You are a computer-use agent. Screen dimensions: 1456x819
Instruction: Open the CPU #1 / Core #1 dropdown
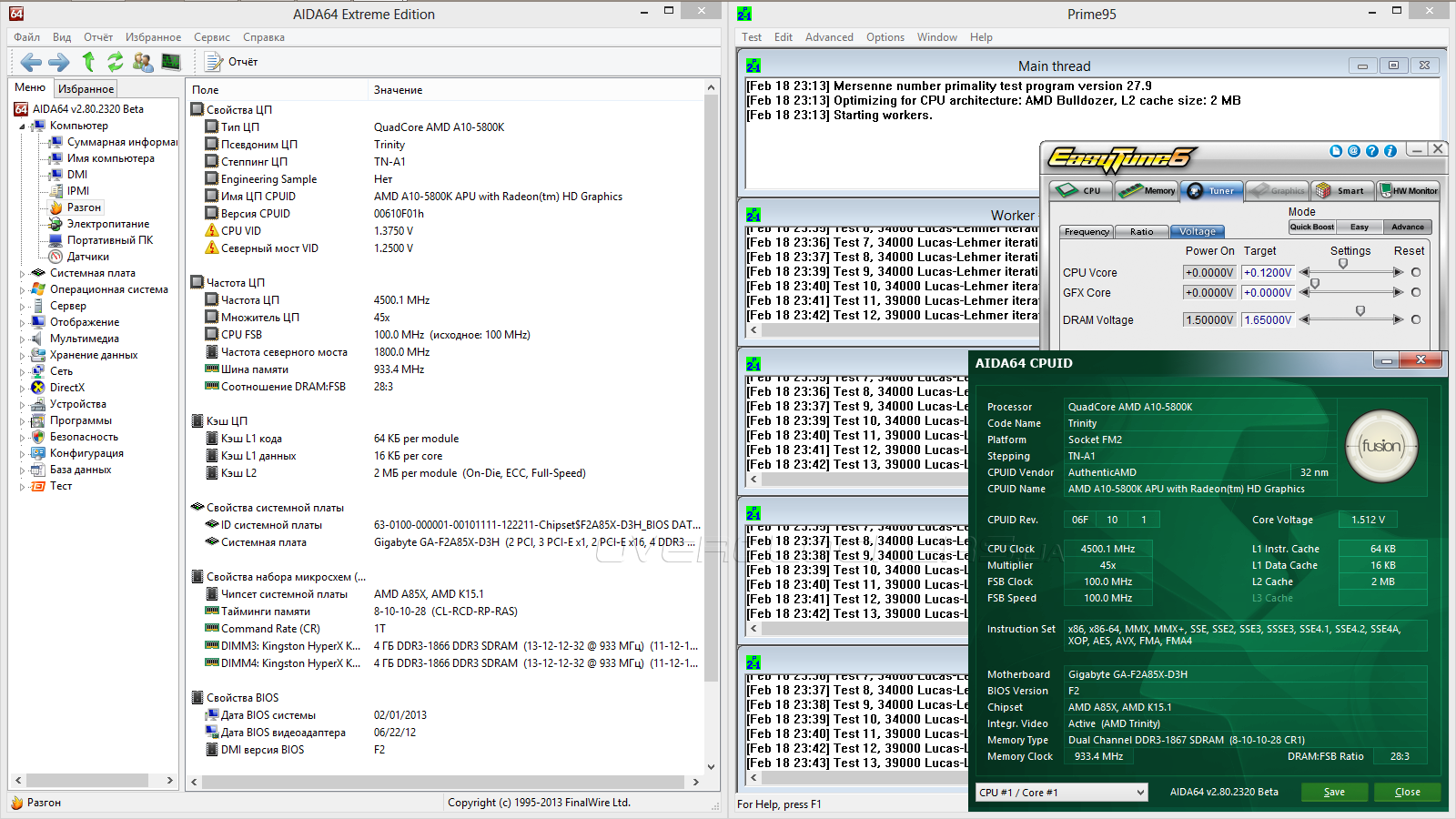click(1061, 793)
